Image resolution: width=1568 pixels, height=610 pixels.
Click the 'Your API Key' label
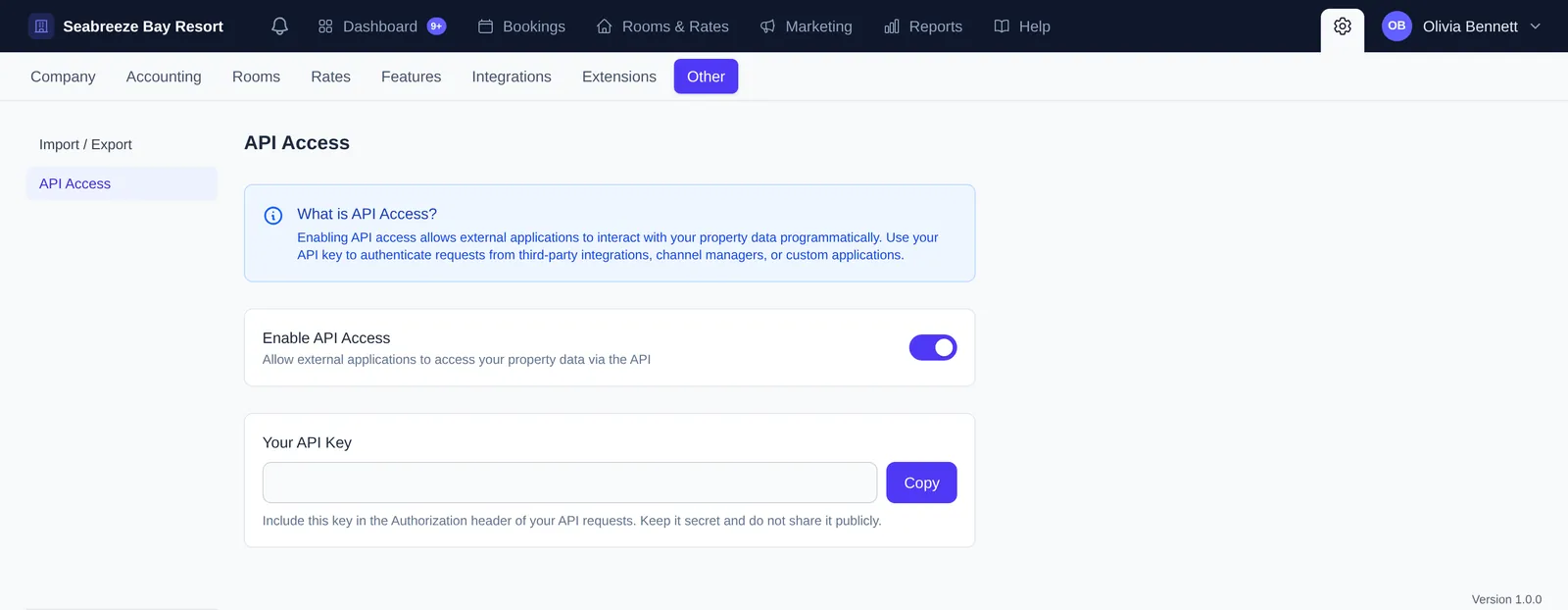pyautogui.click(x=307, y=443)
